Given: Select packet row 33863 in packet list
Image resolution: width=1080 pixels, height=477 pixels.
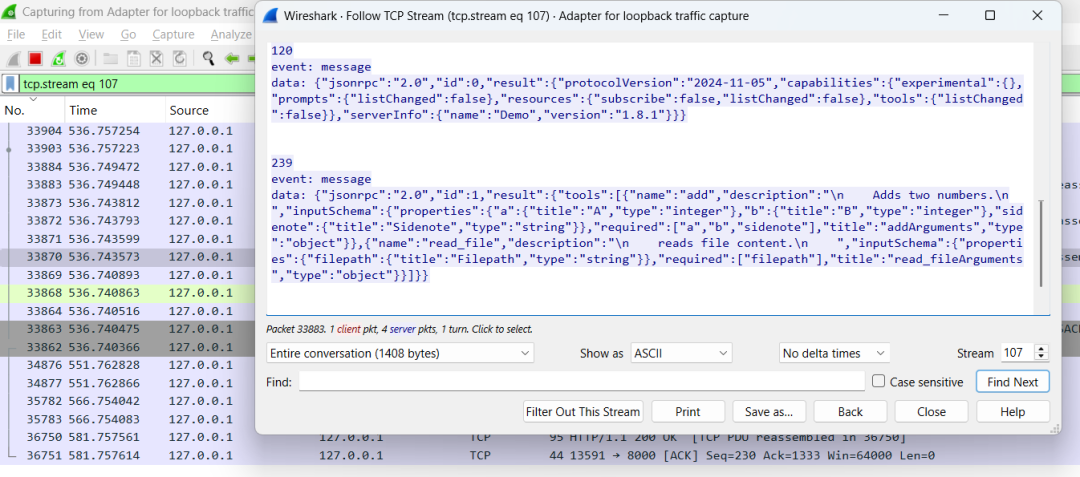Looking at the screenshot, I should 127,328.
